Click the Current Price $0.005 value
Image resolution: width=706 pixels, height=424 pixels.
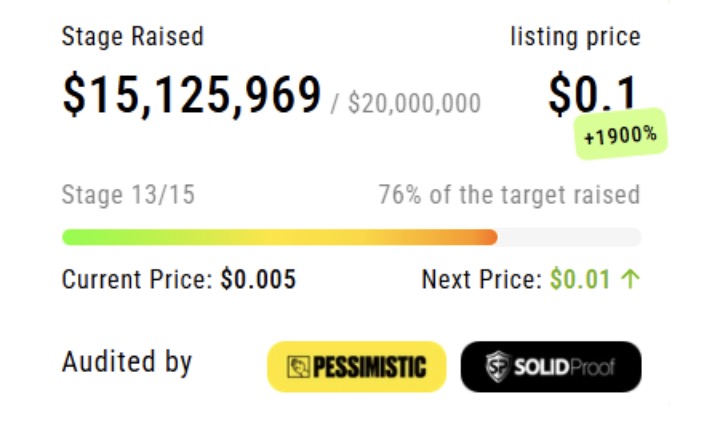[258, 279]
